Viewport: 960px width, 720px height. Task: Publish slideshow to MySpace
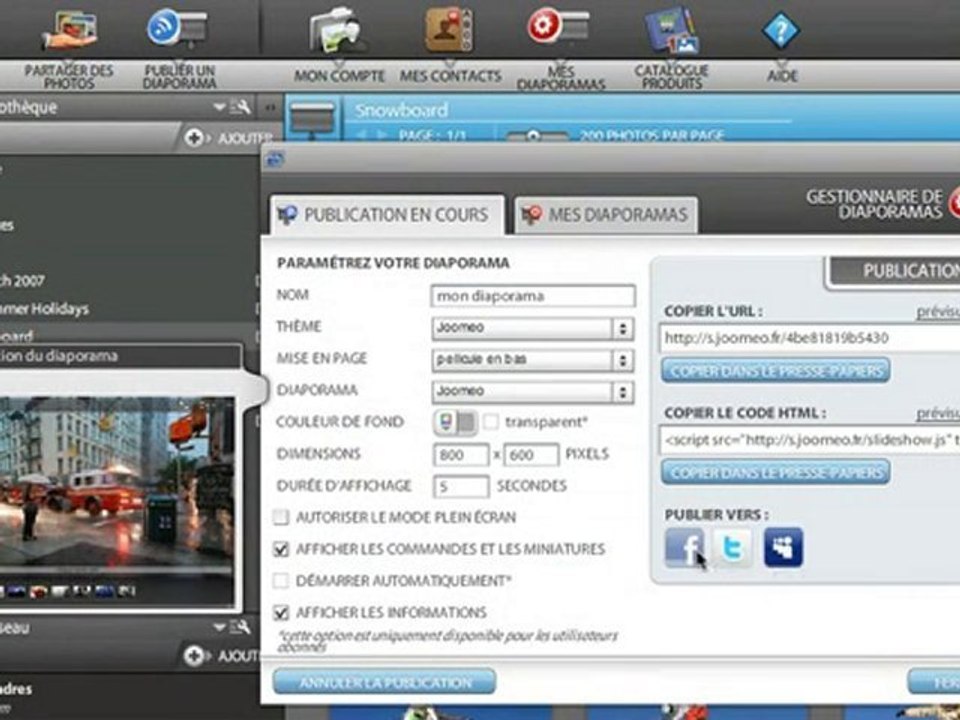click(x=783, y=547)
